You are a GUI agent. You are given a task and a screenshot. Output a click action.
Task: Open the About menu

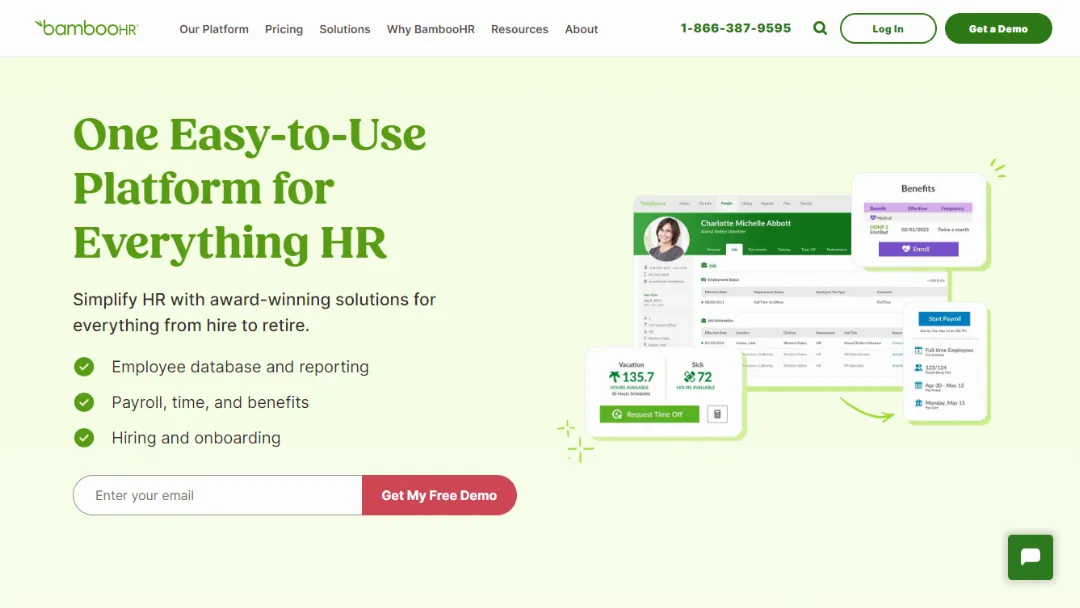pos(581,29)
